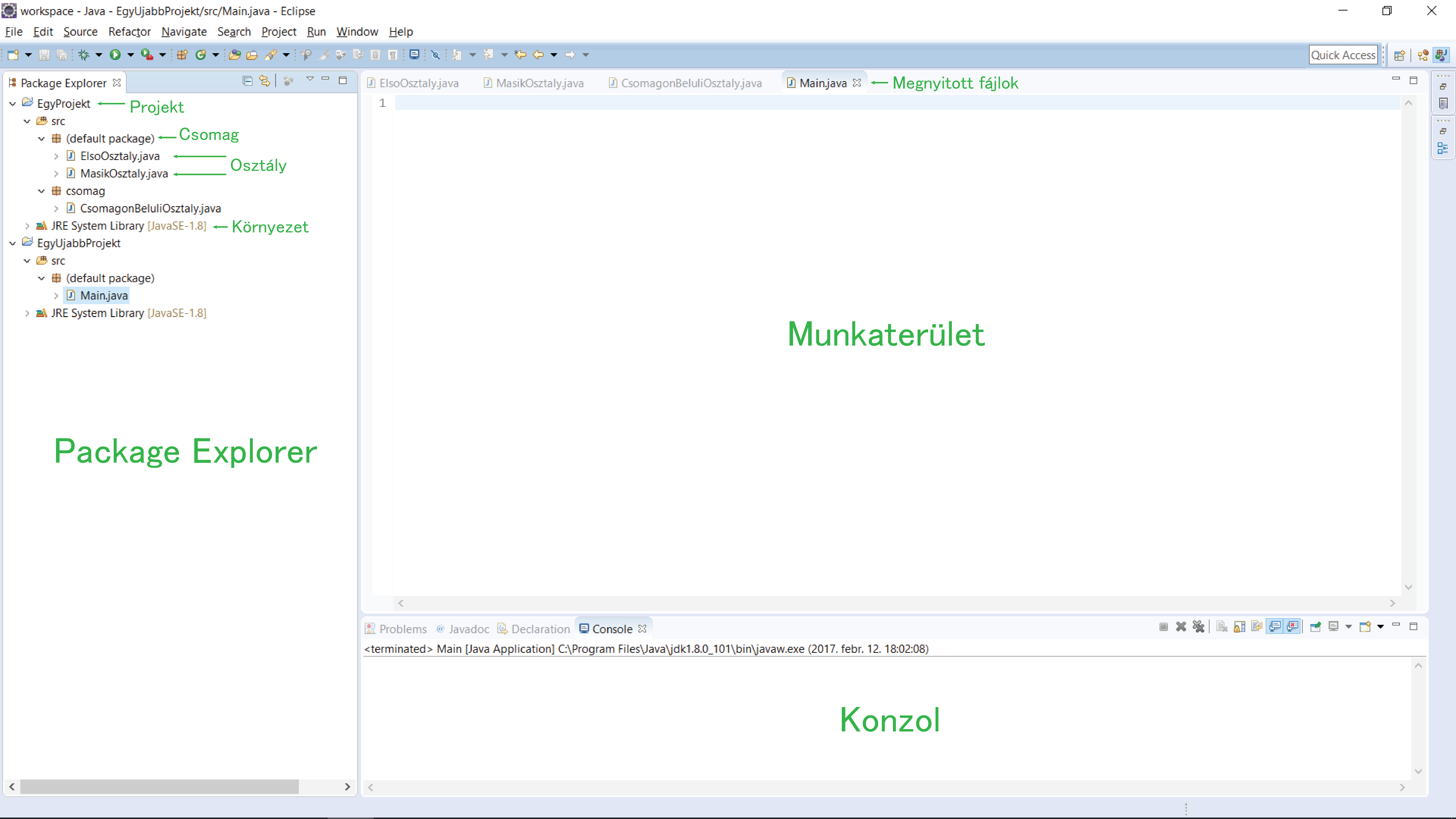Run the program with green play icon

click(x=115, y=55)
